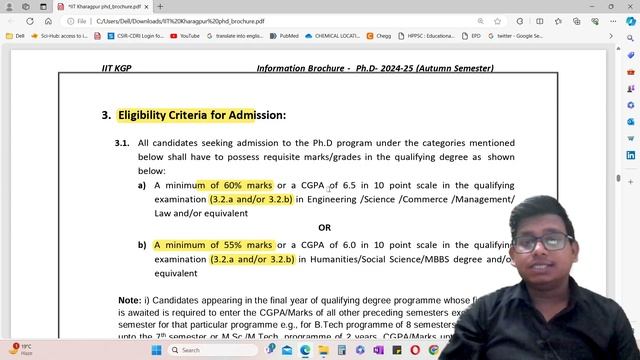Open Opera browser from taskbar

(415, 350)
